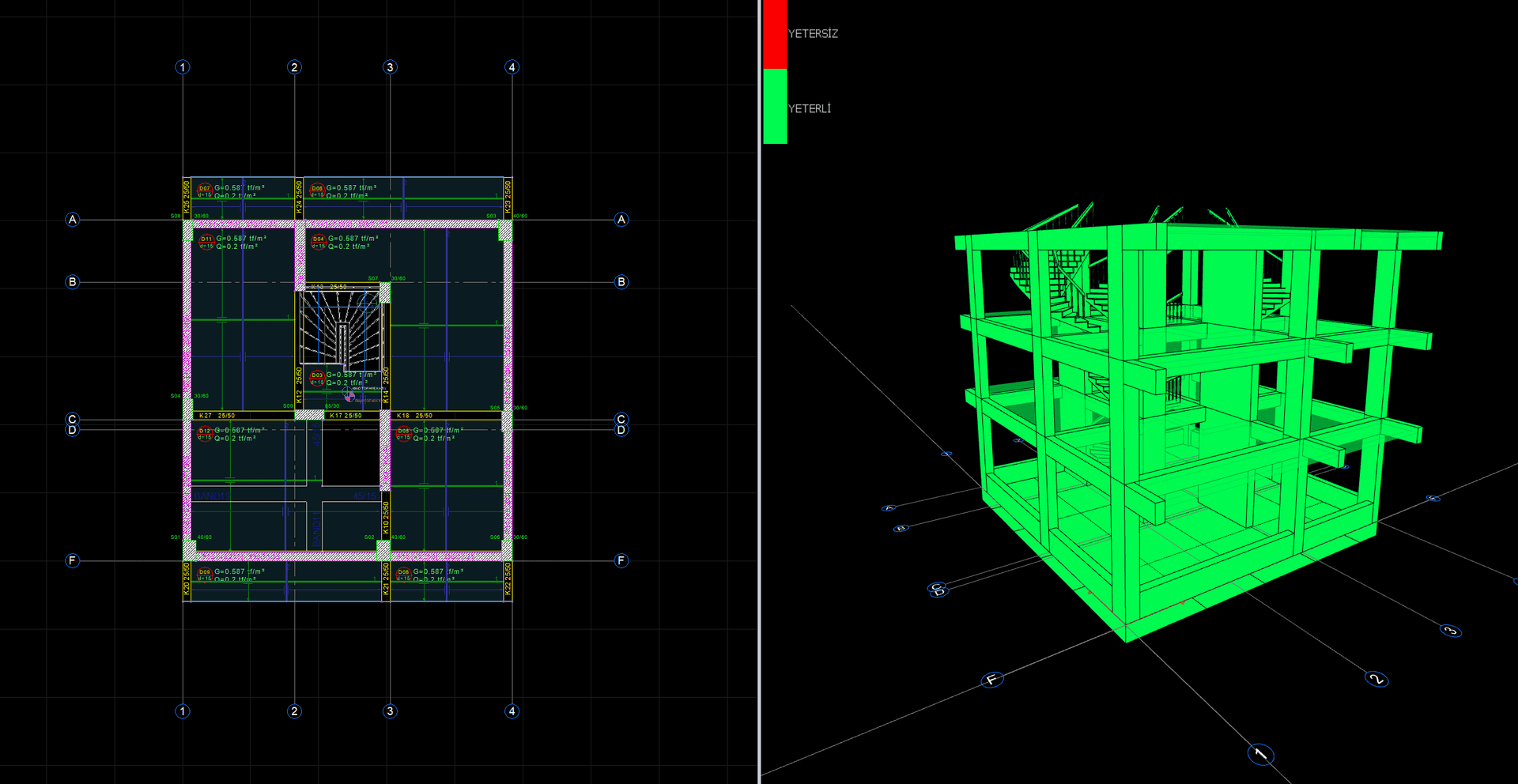Screen dimensions: 1518x784
Task: Select beam label K18 25/50
Action: point(414,416)
